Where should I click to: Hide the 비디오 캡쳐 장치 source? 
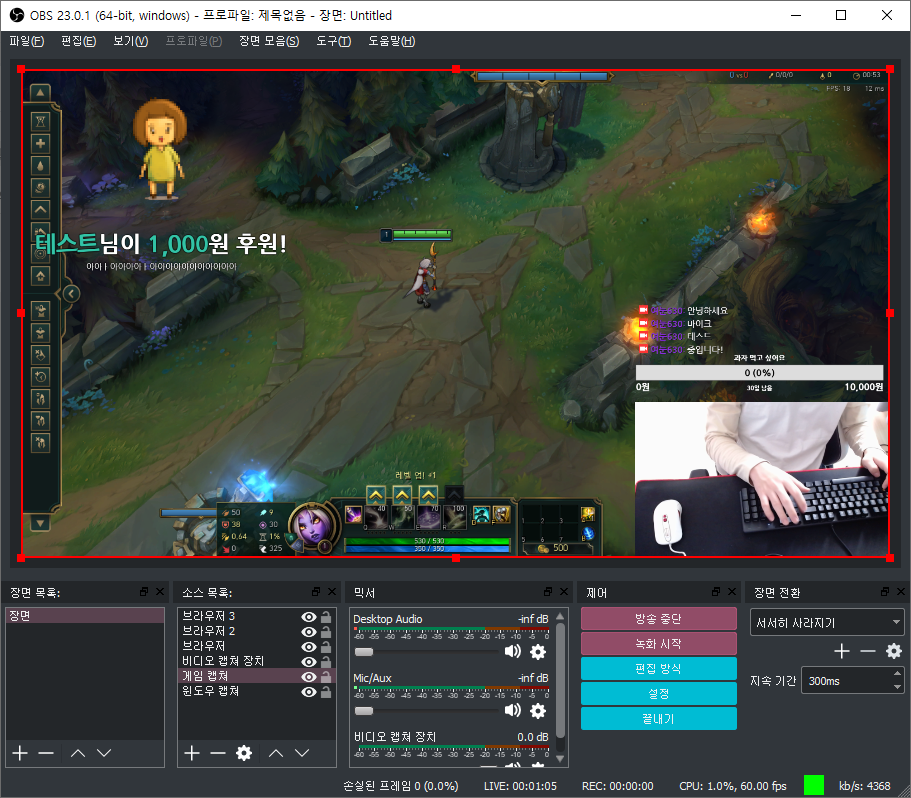pyautogui.click(x=309, y=662)
